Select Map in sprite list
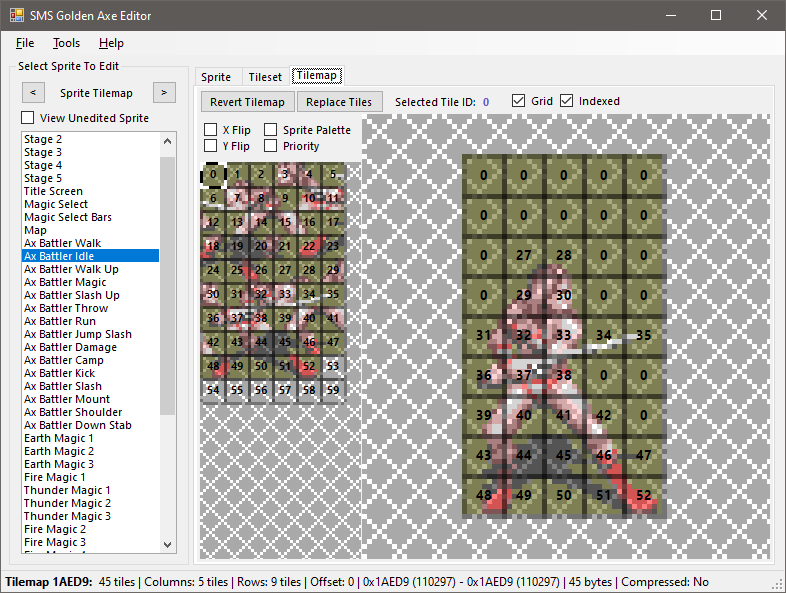The image size is (786, 593). [x=90, y=231]
